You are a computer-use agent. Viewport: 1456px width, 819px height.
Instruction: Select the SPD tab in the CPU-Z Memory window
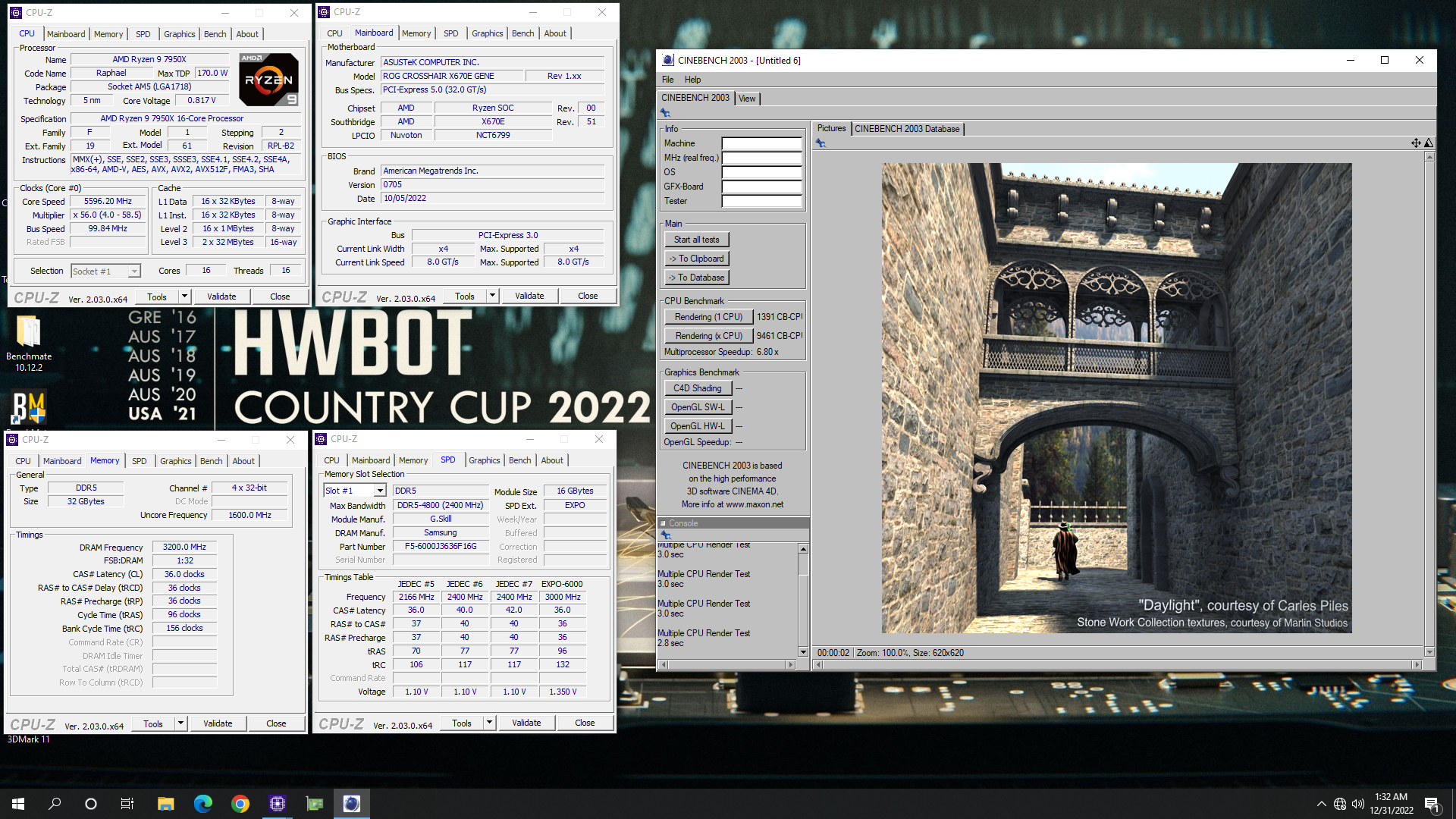click(140, 461)
